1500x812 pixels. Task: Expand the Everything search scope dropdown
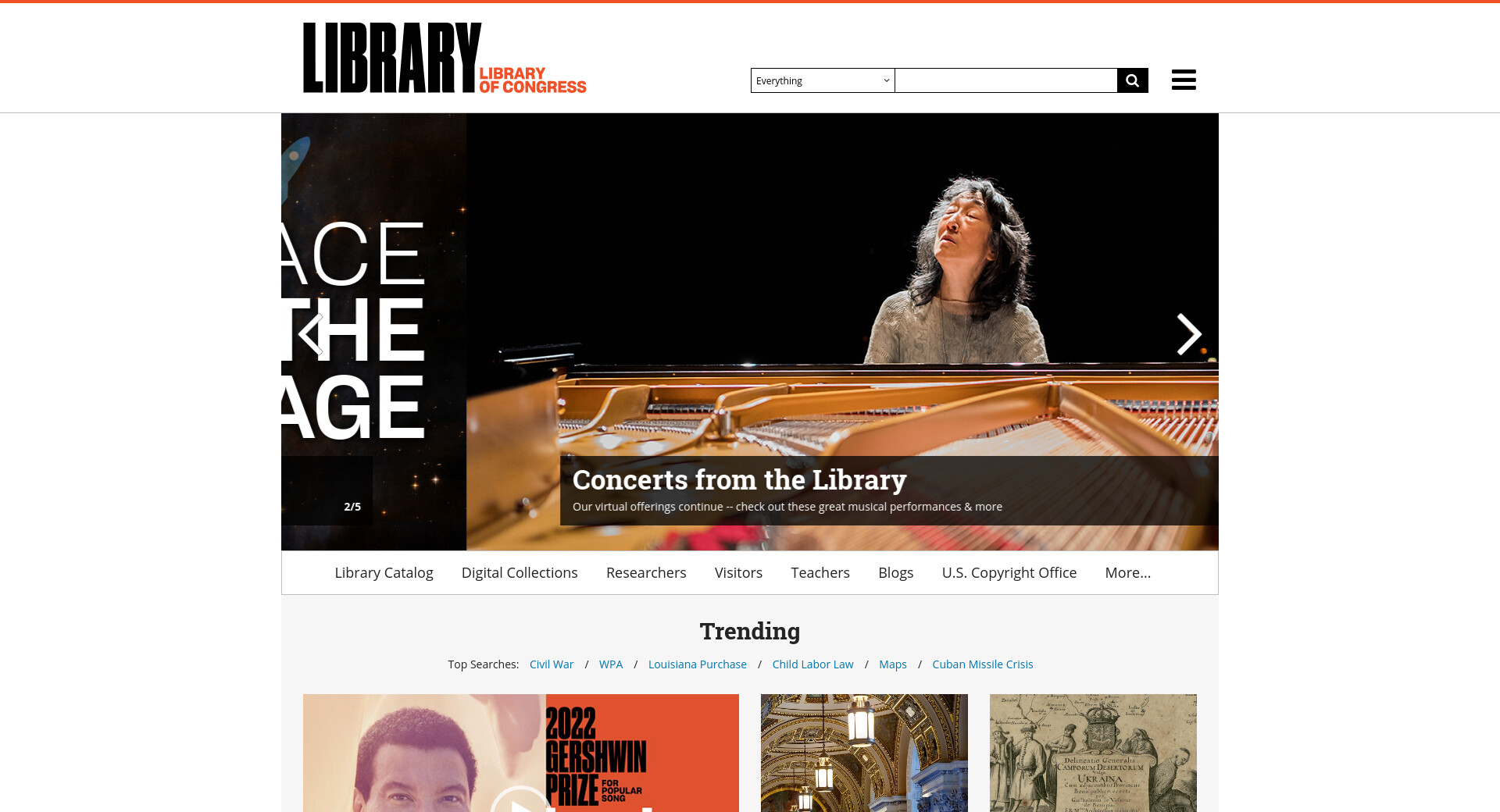click(x=823, y=80)
